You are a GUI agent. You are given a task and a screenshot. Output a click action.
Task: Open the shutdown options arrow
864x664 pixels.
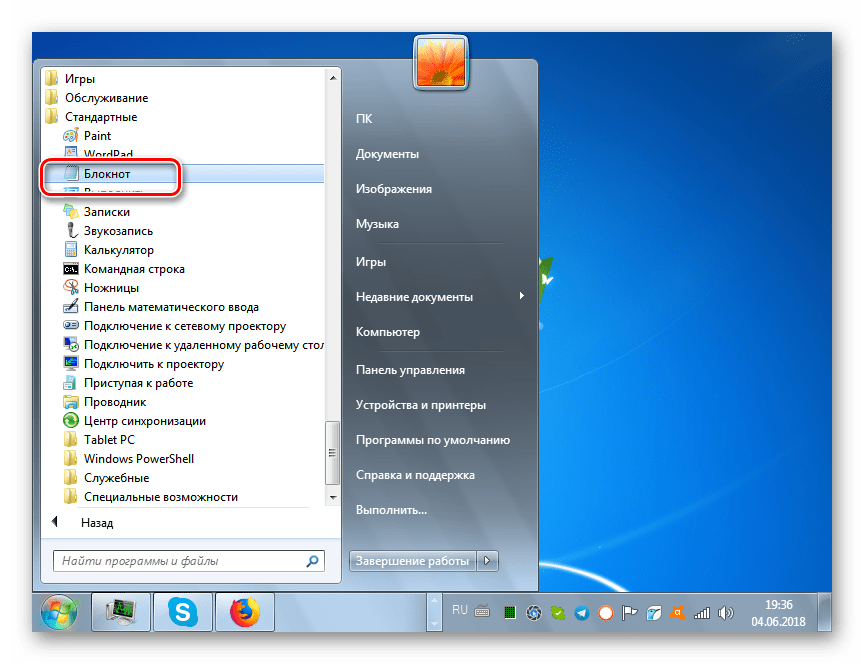(x=487, y=561)
